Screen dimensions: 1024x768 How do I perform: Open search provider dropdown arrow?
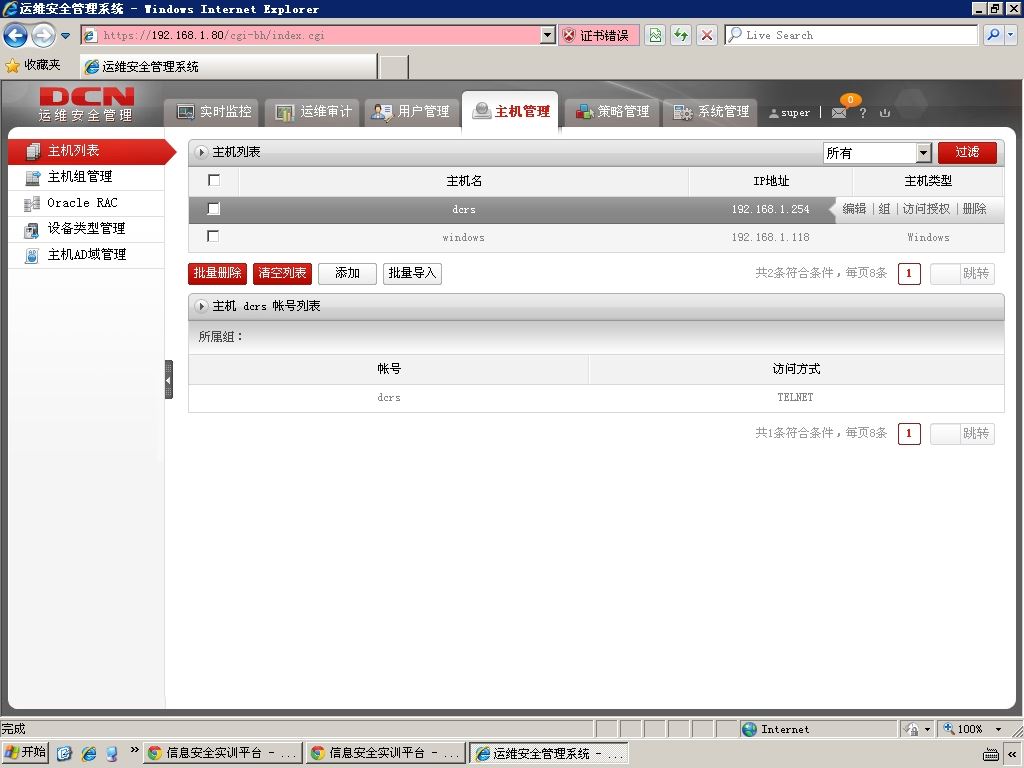pos(1011,35)
